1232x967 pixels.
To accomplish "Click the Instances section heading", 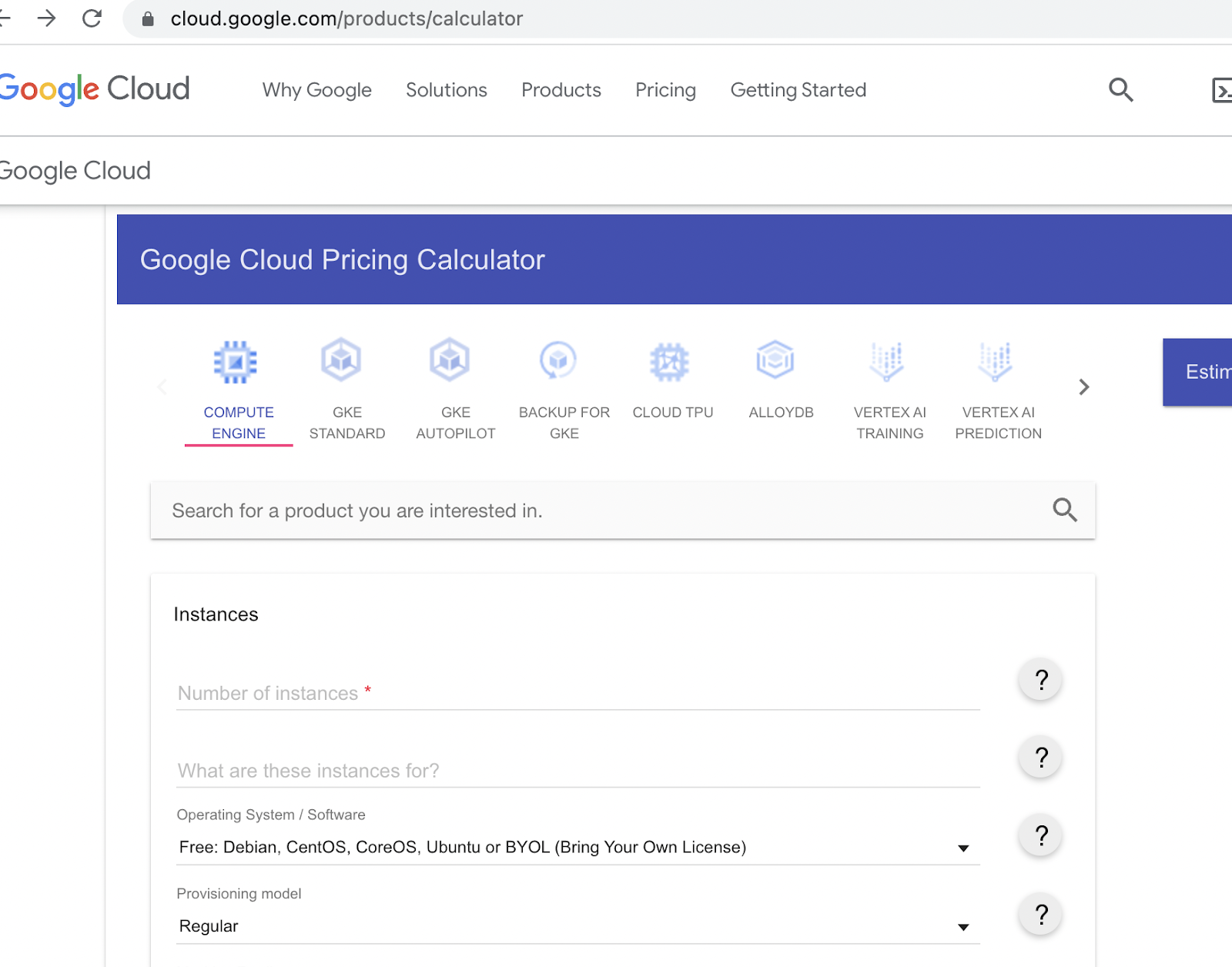I will pos(216,614).
